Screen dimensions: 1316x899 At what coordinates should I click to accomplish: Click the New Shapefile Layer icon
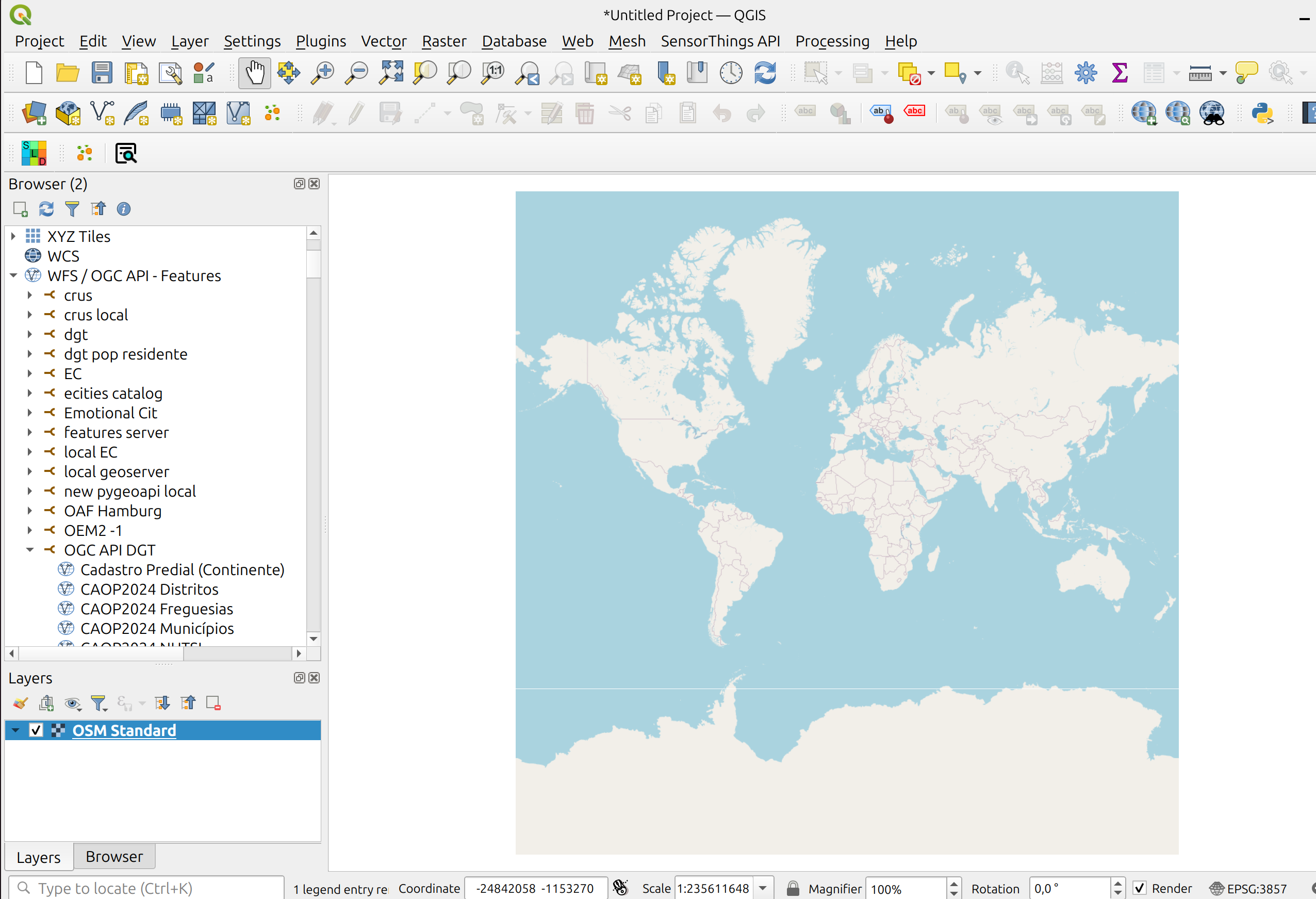tap(103, 113)
